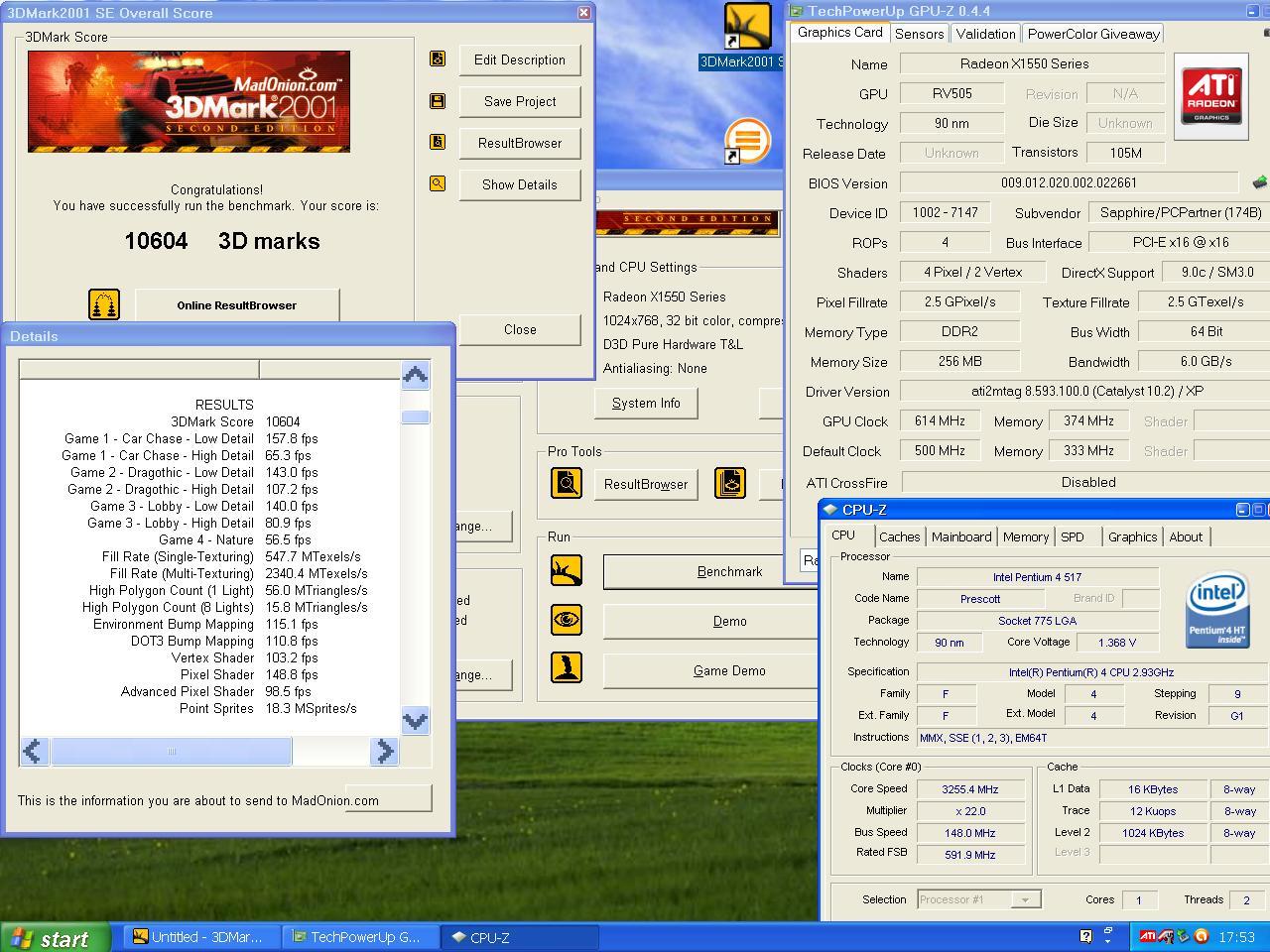Viewport: 1270px width, 952px height.
Task: Switch to Validation tab in GPU-Z
Action: click(985, 34)
